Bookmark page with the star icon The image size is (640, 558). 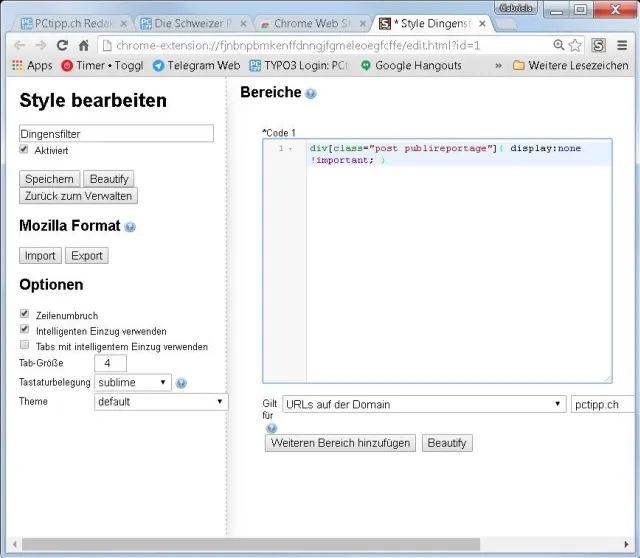tap(575, 45)
